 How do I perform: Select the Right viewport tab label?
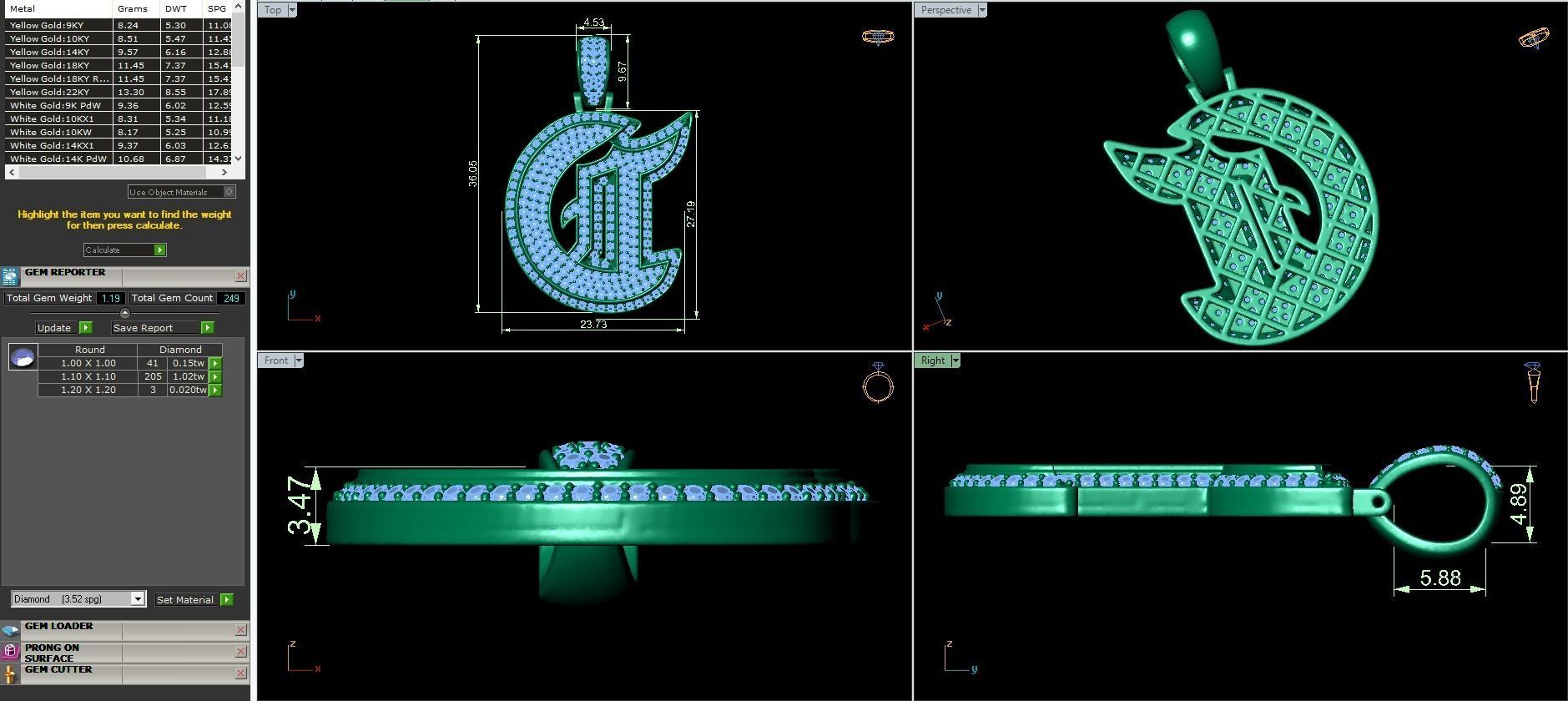point(933,361)
